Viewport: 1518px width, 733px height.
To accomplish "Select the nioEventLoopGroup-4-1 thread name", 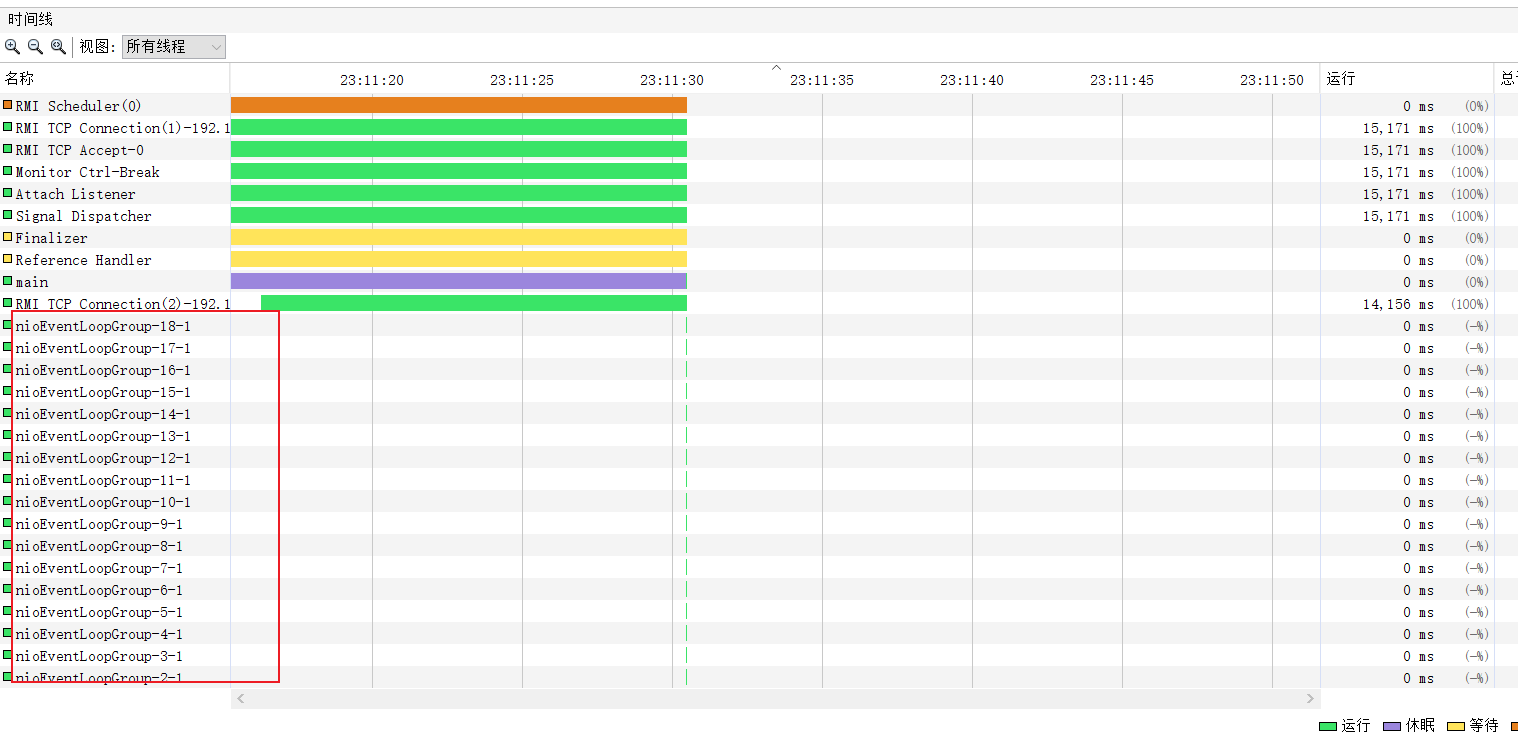I will coord(99,634).
